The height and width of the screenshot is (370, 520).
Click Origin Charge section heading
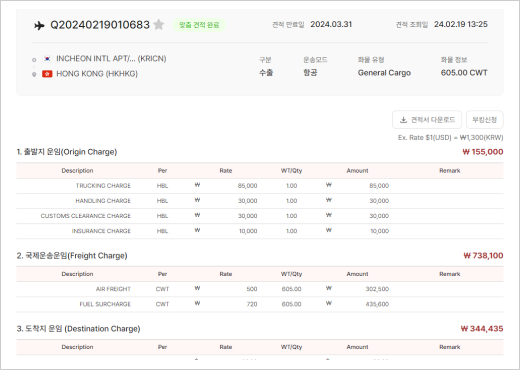coord(67,152)
